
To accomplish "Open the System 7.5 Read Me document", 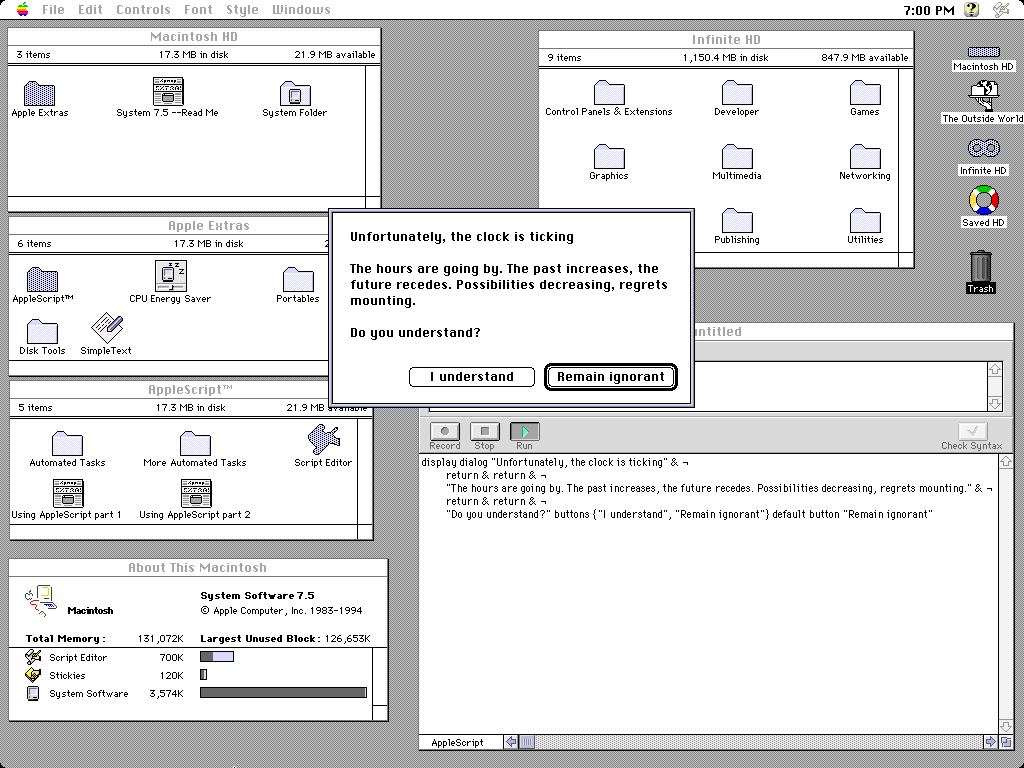I will pyautogui.click(x=167, y=92).
